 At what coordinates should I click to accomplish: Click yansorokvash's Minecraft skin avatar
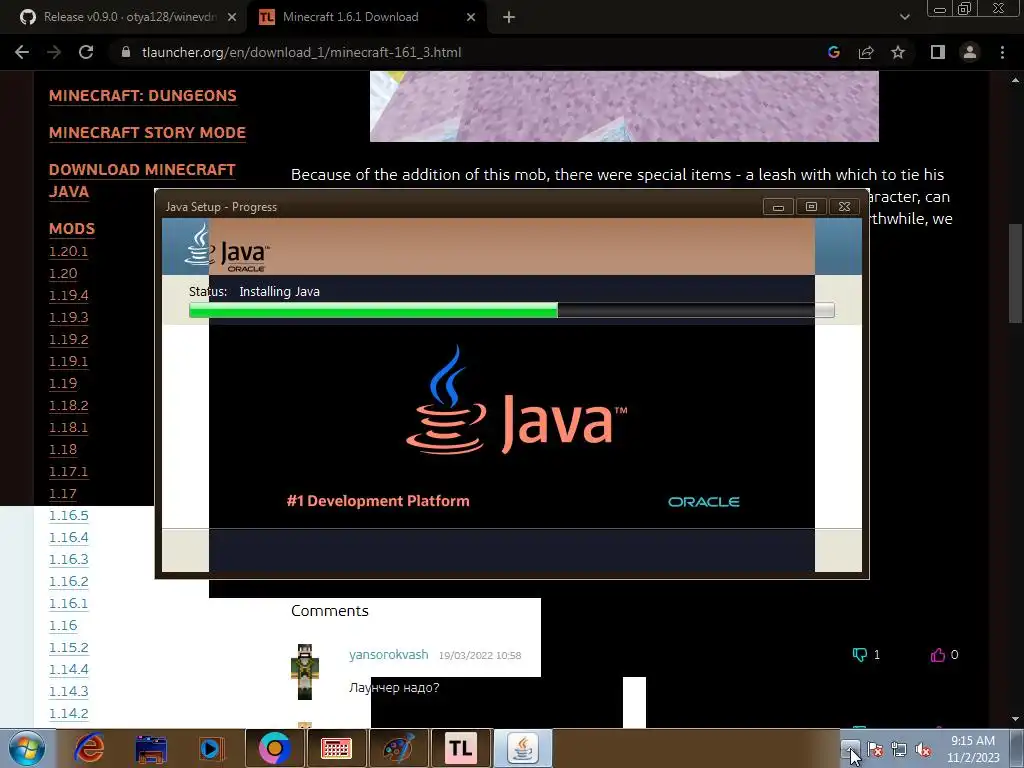coord(305,672)
